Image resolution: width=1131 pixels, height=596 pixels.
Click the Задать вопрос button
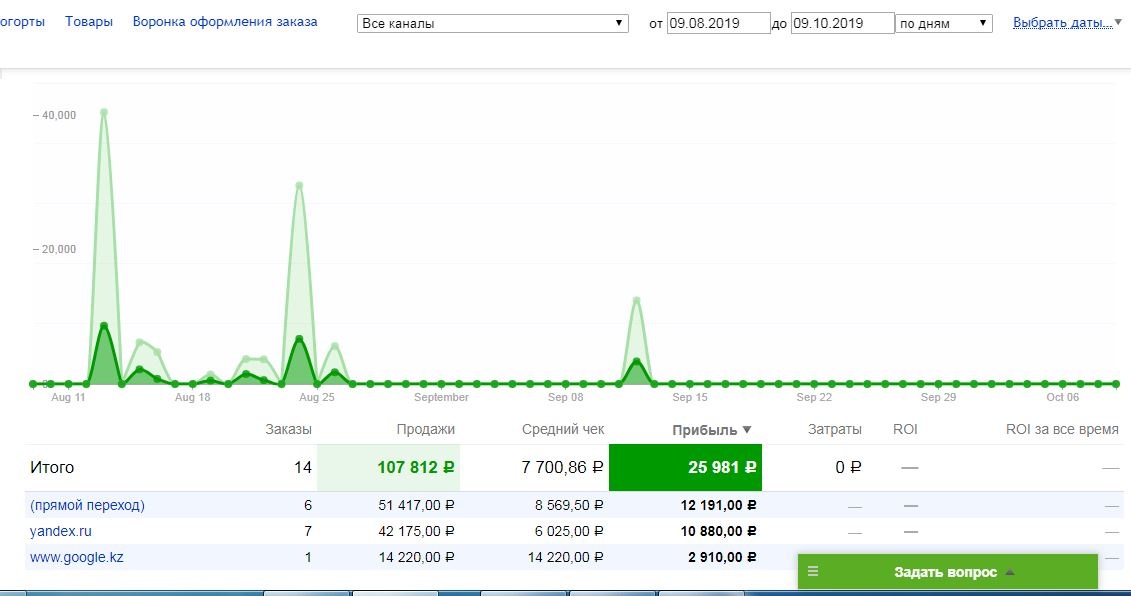[x=948, y=572]
